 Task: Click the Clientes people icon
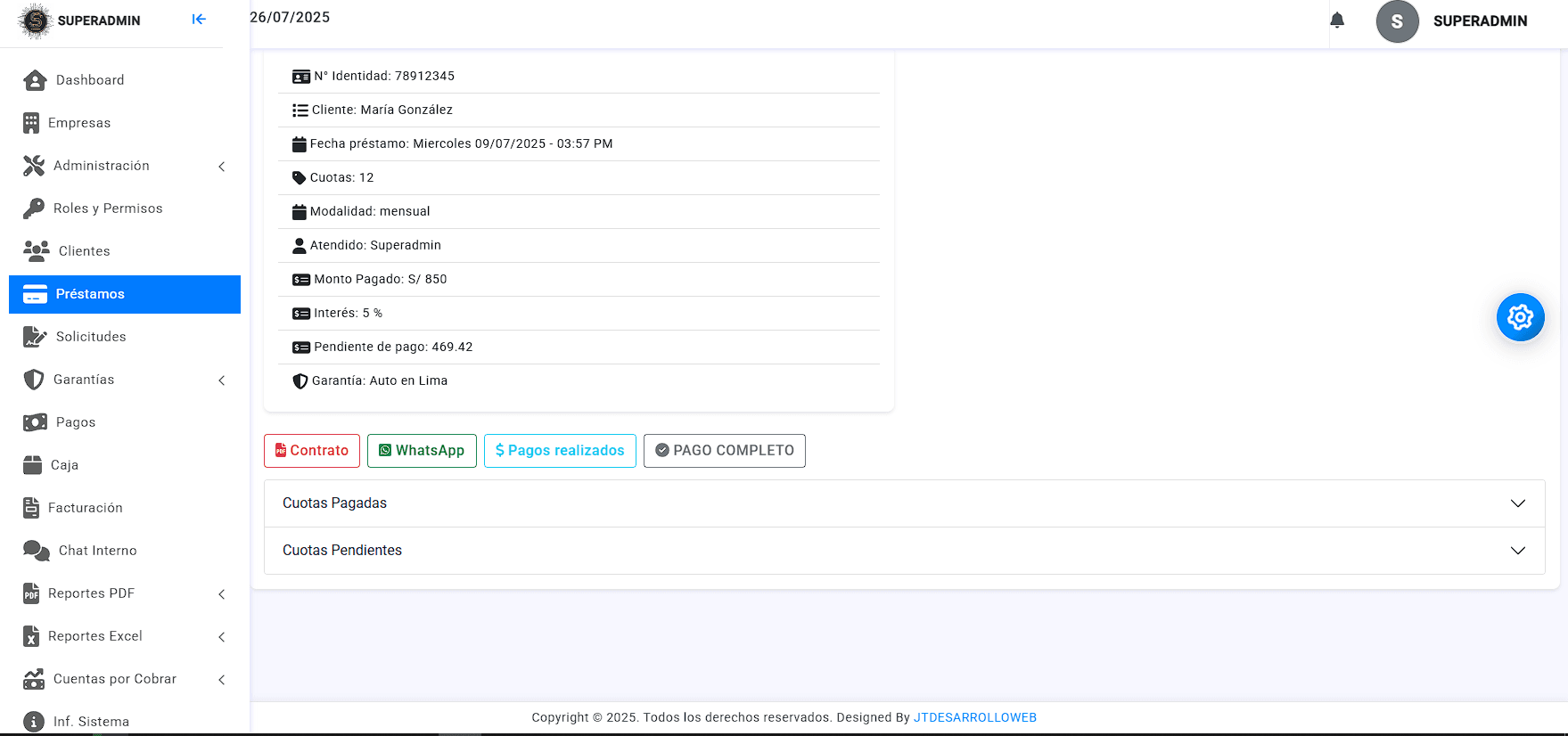(37, 251)
